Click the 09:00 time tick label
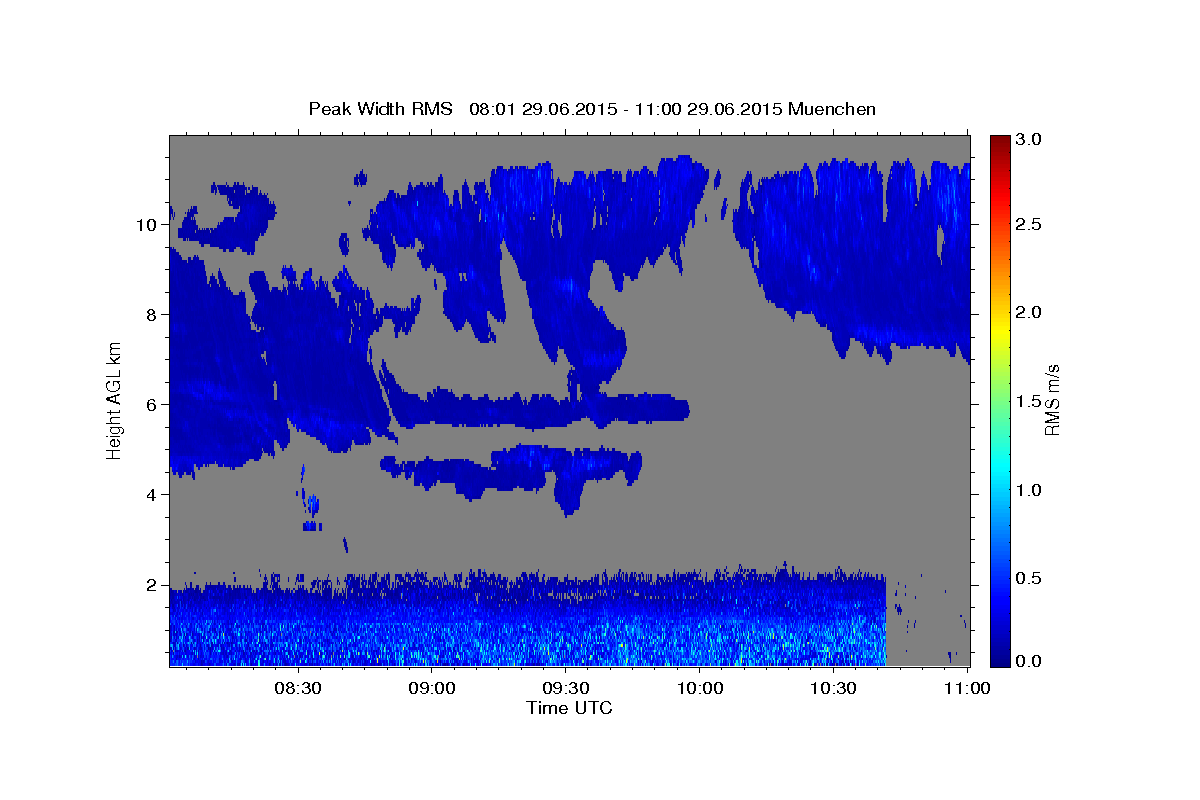The width and height of the screenshot is (1200, 800). [432, 688]
